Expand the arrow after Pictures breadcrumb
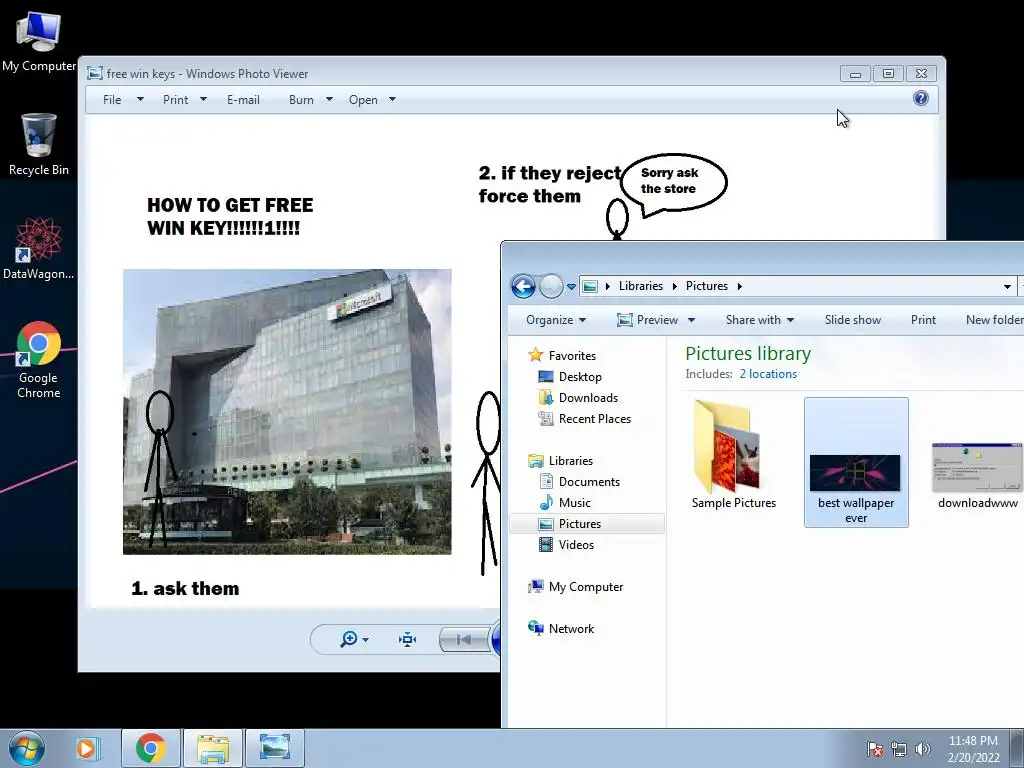Viewport: 1024px width, 768px height. coord(739,287)
